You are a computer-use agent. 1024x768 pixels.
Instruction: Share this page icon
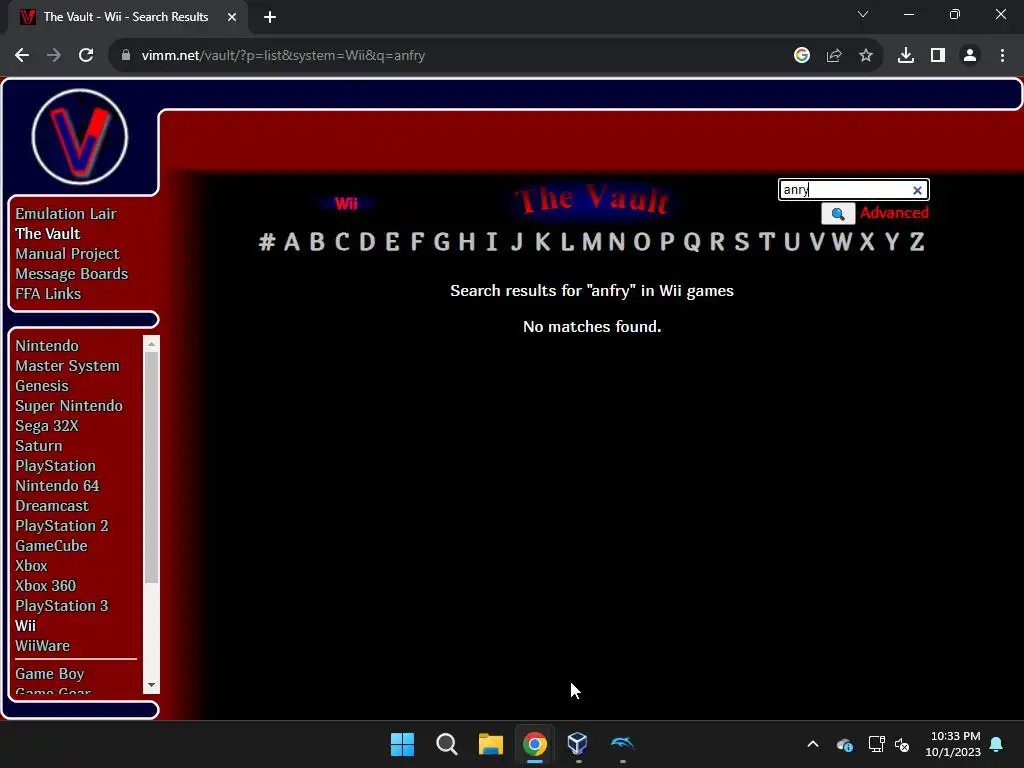[x=834, y=56]
